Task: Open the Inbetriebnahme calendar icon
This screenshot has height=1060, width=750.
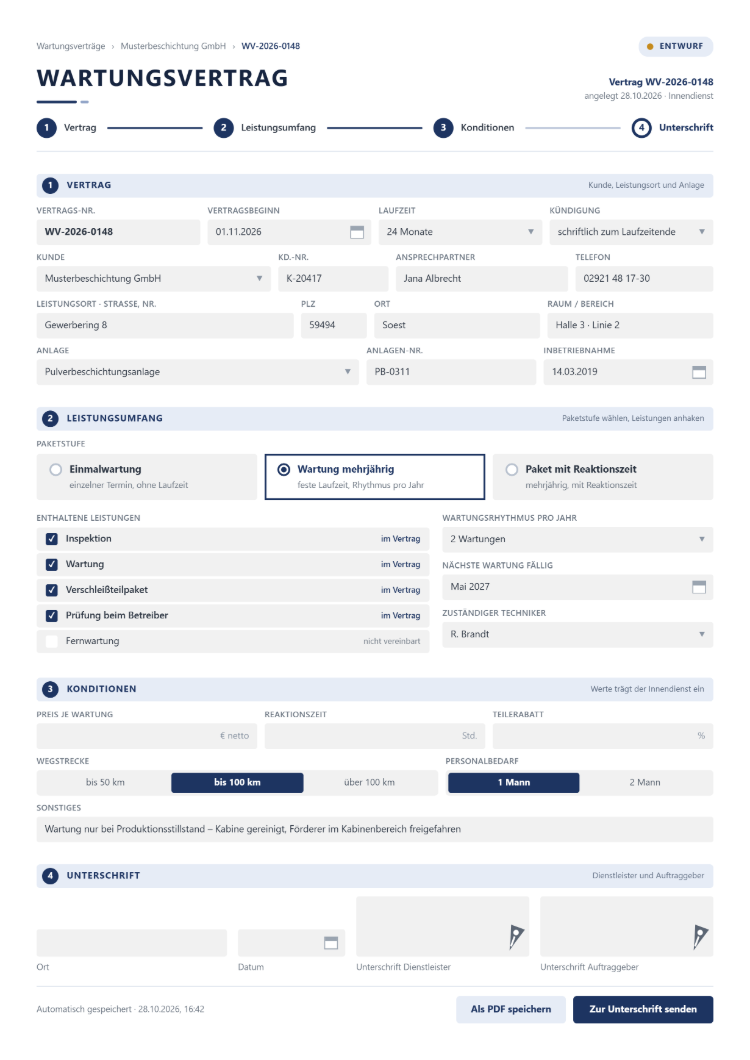Action: [699, 372]
